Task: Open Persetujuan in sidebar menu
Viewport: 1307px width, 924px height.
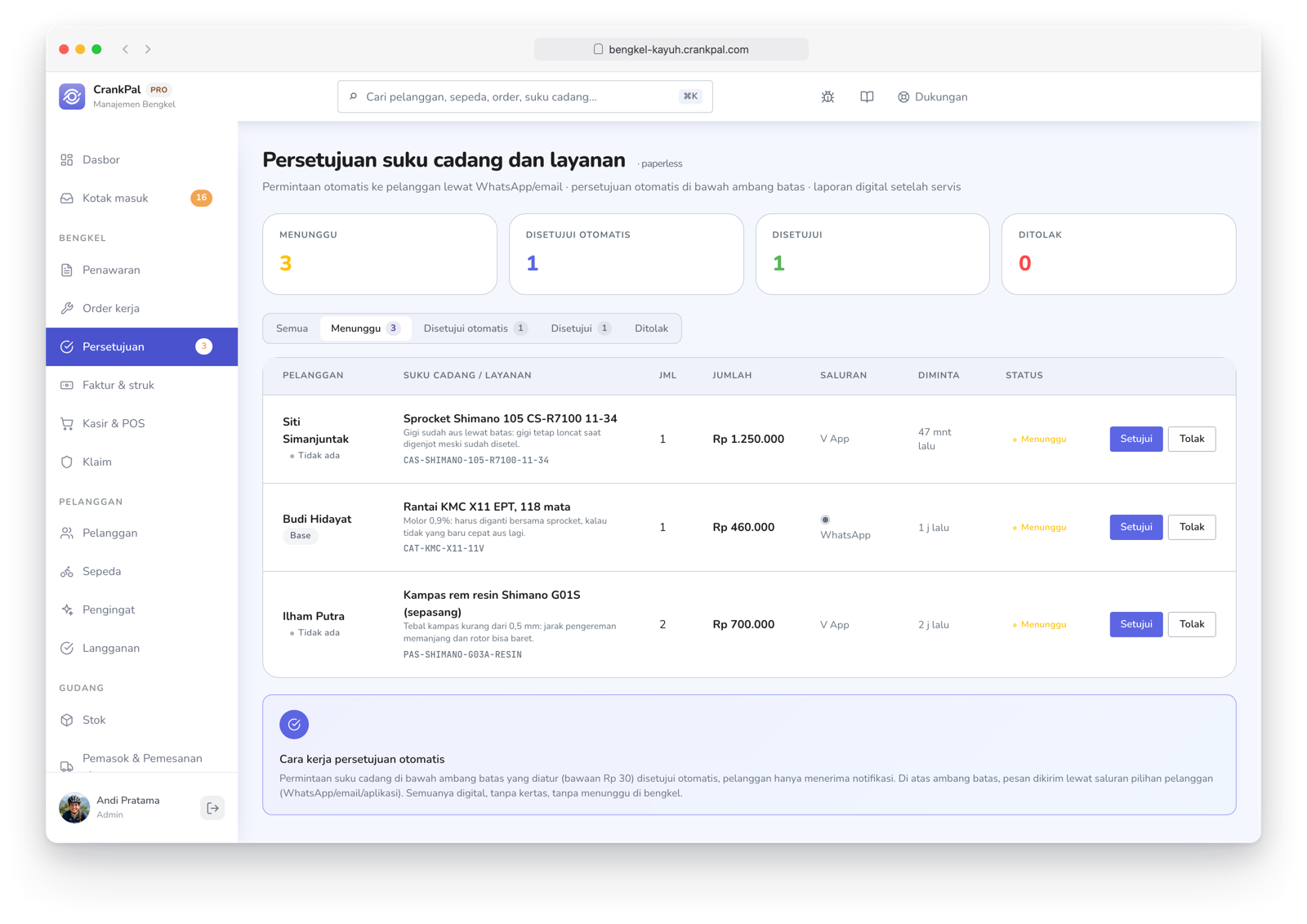Action: click(142, 347)
